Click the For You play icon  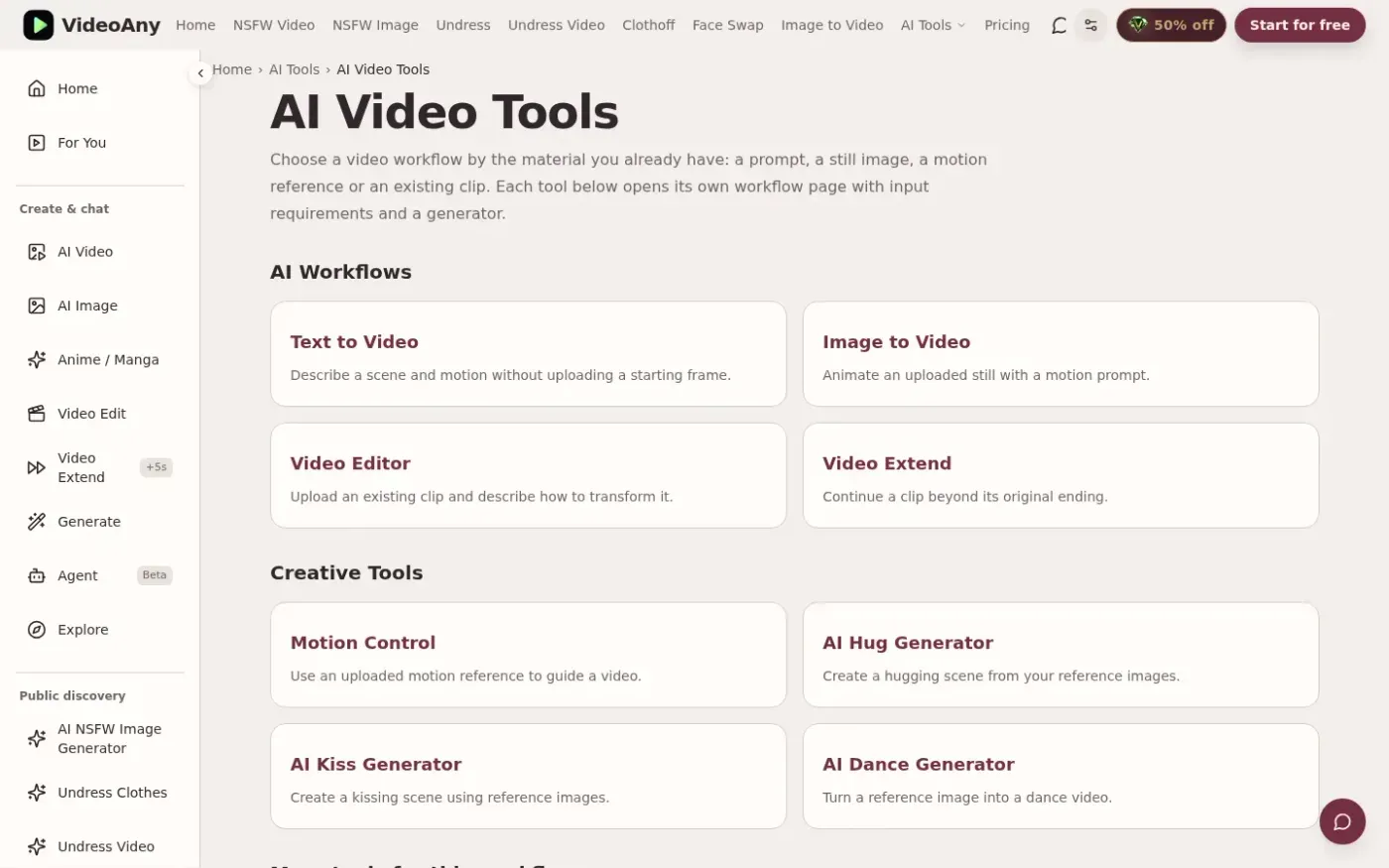[37, 143]
